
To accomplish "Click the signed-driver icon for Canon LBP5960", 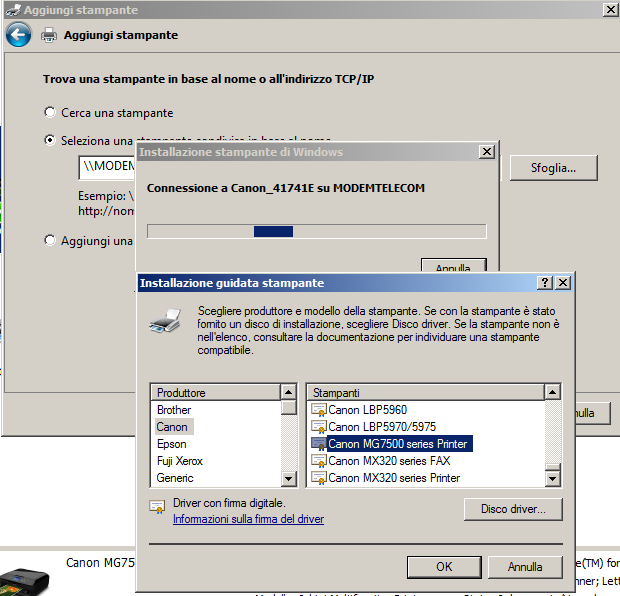I will [x=319, y=410].
